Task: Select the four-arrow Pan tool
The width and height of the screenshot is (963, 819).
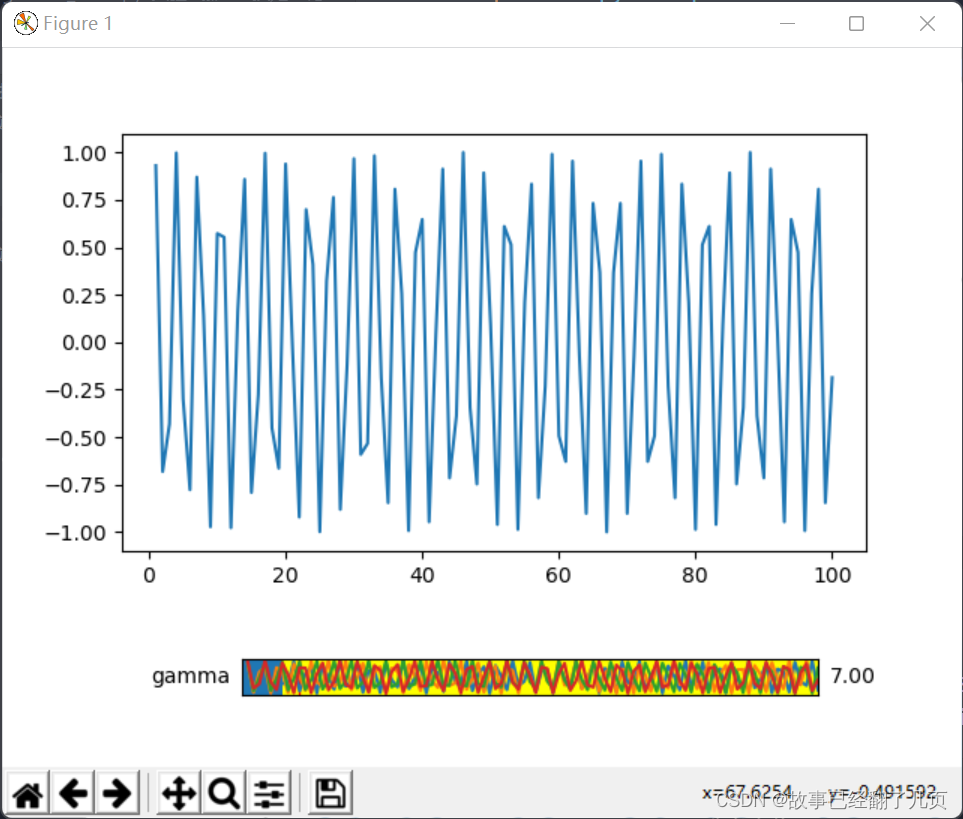Action: pyautogui.click(x=177, y=792)
